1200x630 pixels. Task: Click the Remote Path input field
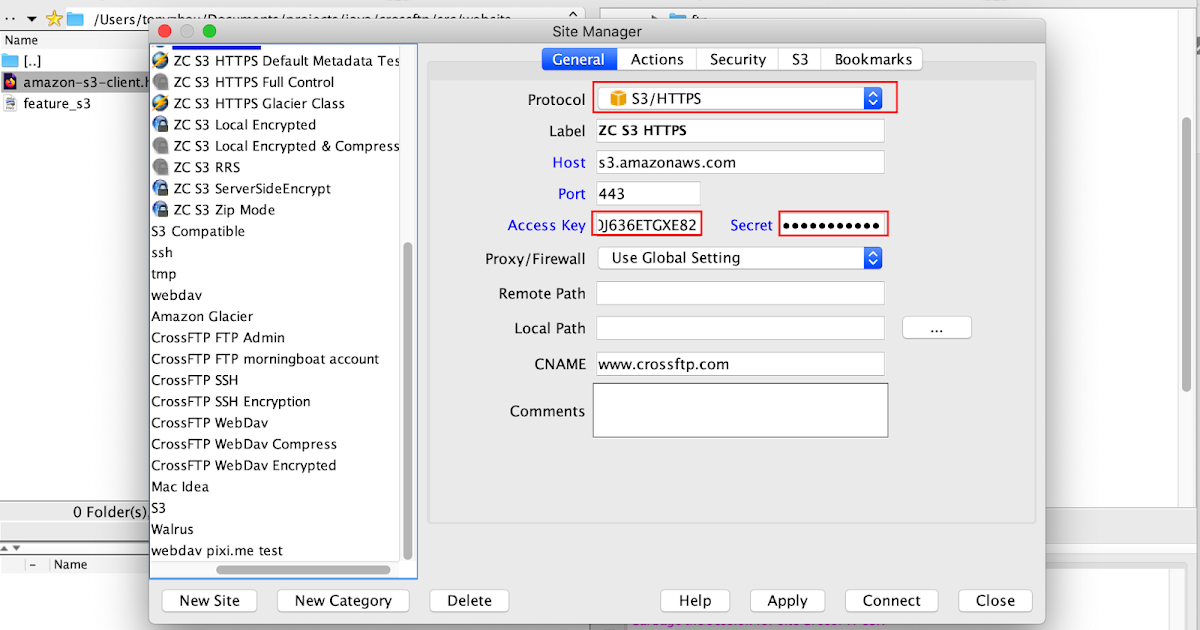[740, 294]
